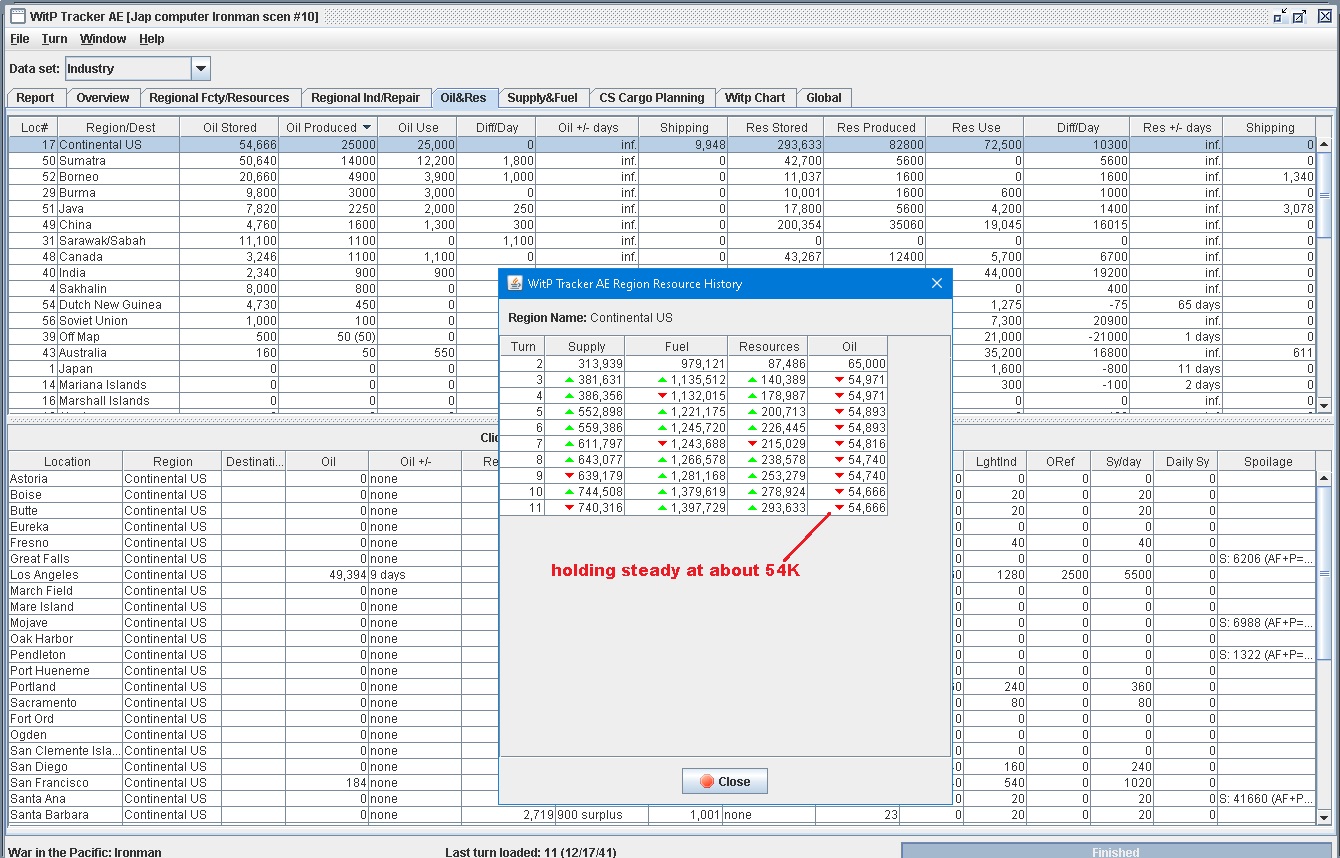Select the Santa Barbara location row
Viewport: 1340px width, 858px height.
(x=663, y=815)
